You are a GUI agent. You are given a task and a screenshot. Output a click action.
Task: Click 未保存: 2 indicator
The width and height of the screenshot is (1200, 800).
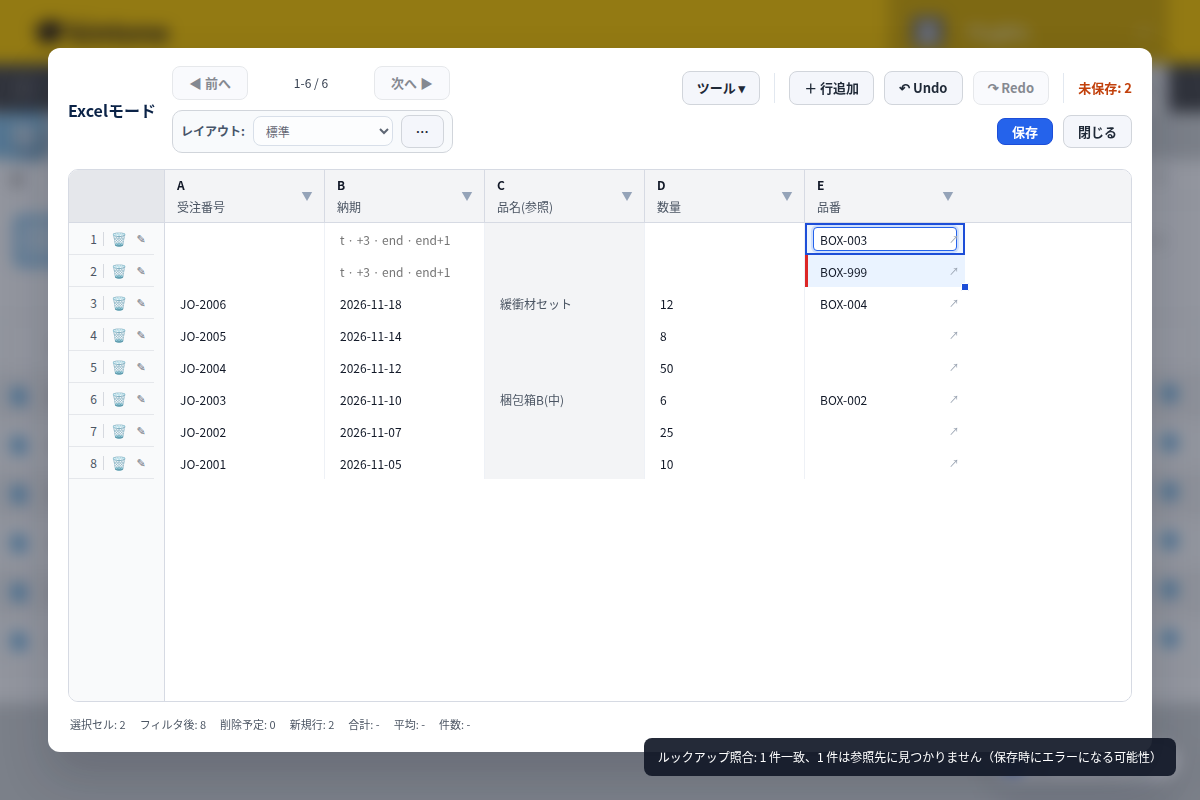pos(1105,88)
